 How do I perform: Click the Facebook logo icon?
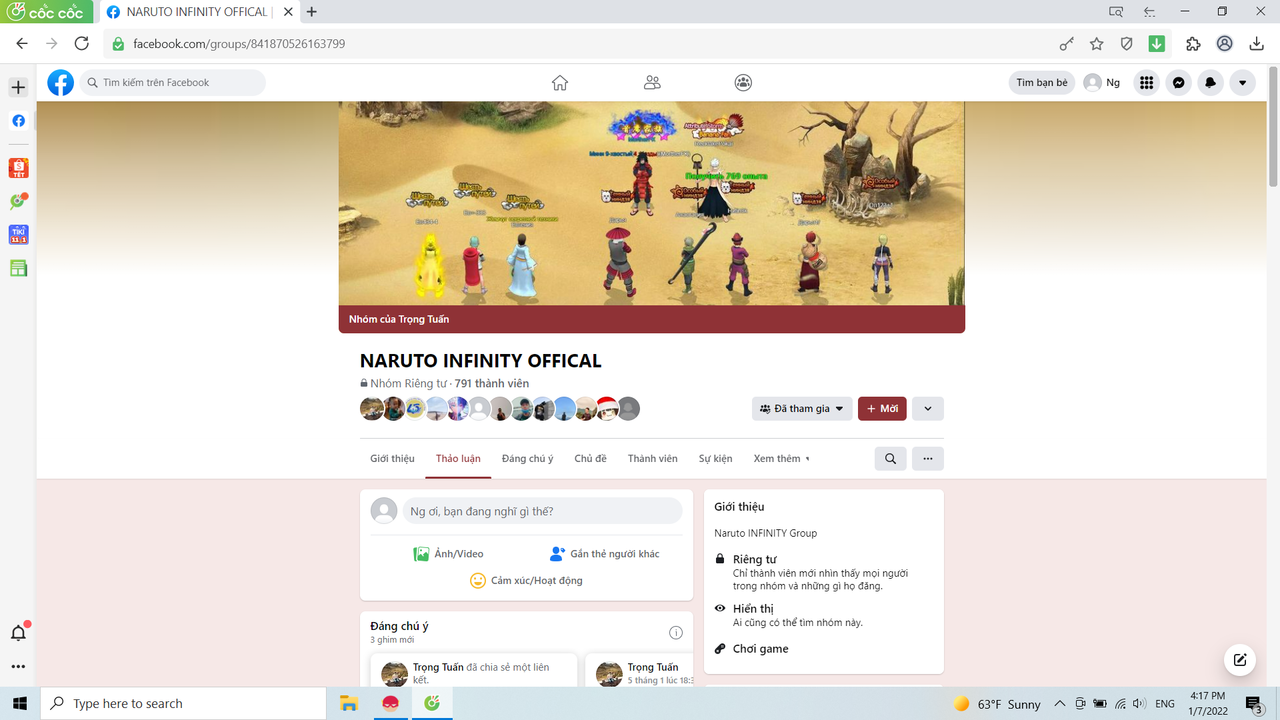61,83
